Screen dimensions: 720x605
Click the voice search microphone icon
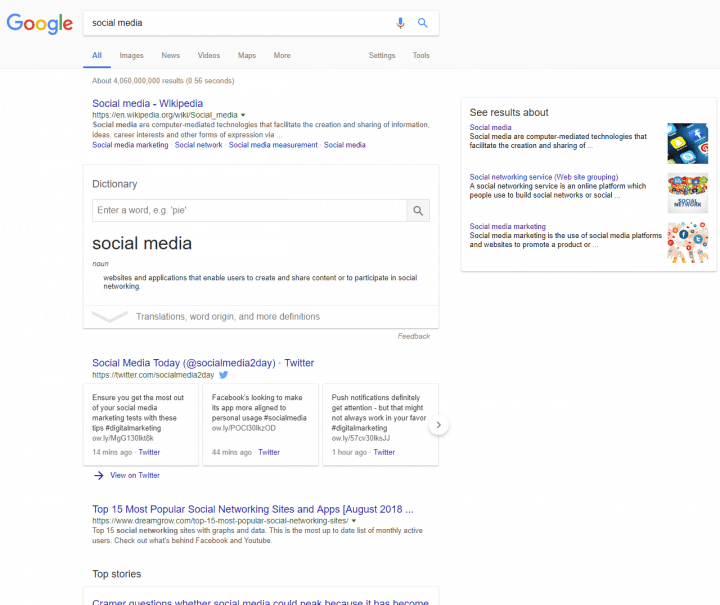[x=400, y=23]
